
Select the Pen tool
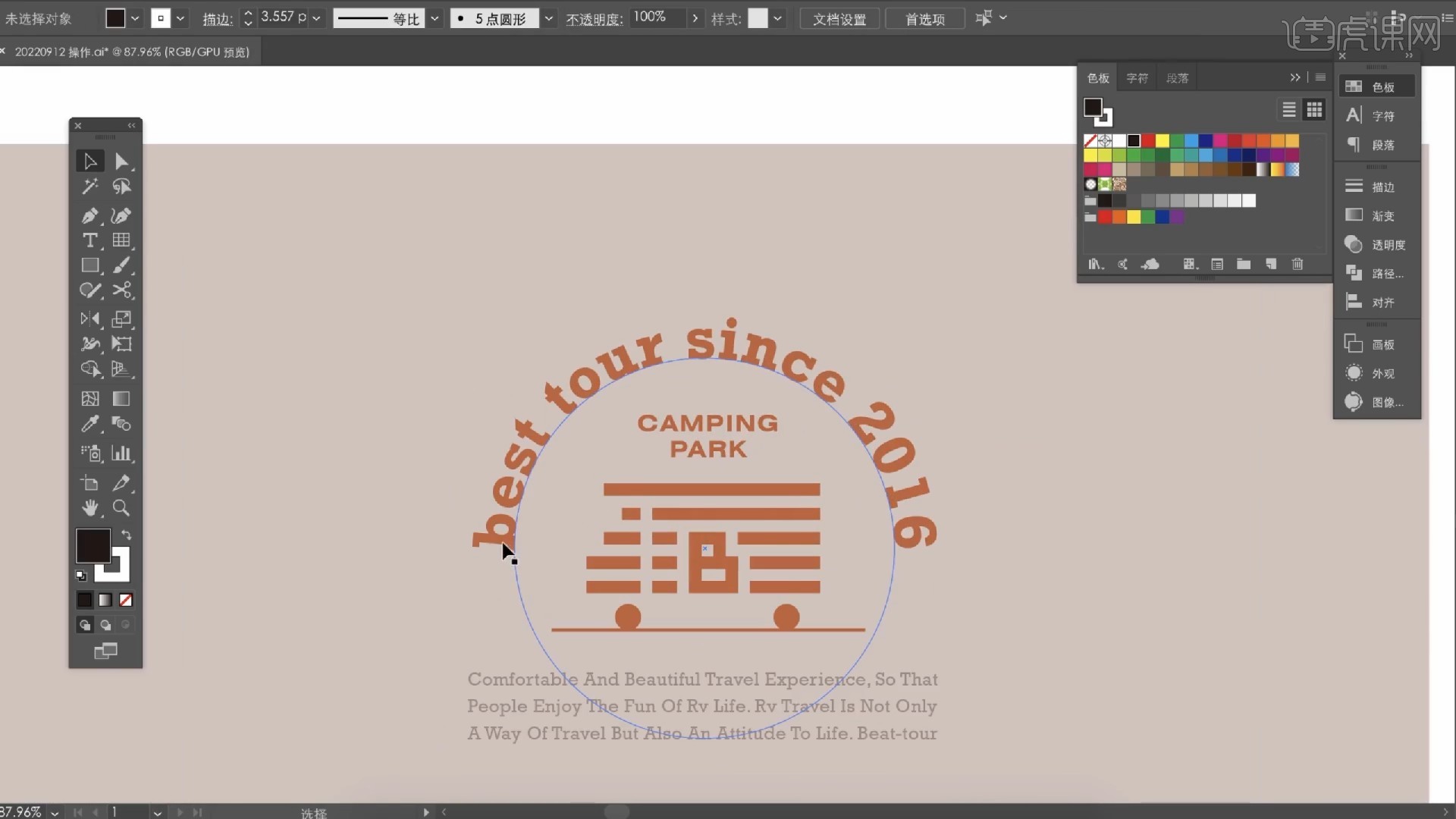pyautogui.click(x=90, y=215)
